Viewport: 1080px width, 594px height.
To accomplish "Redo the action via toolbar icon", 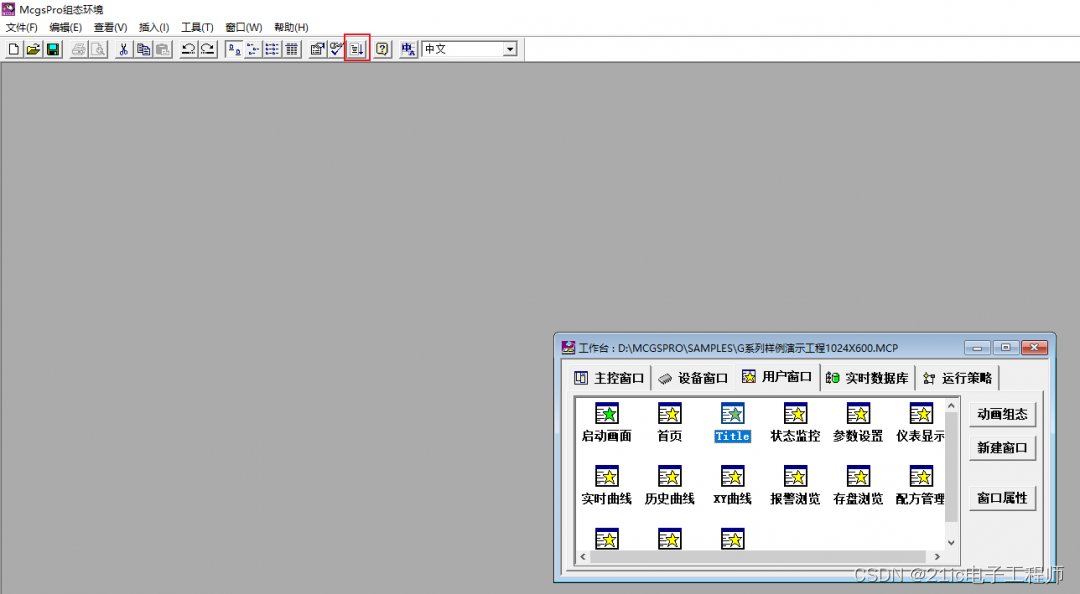I will 207,49.
